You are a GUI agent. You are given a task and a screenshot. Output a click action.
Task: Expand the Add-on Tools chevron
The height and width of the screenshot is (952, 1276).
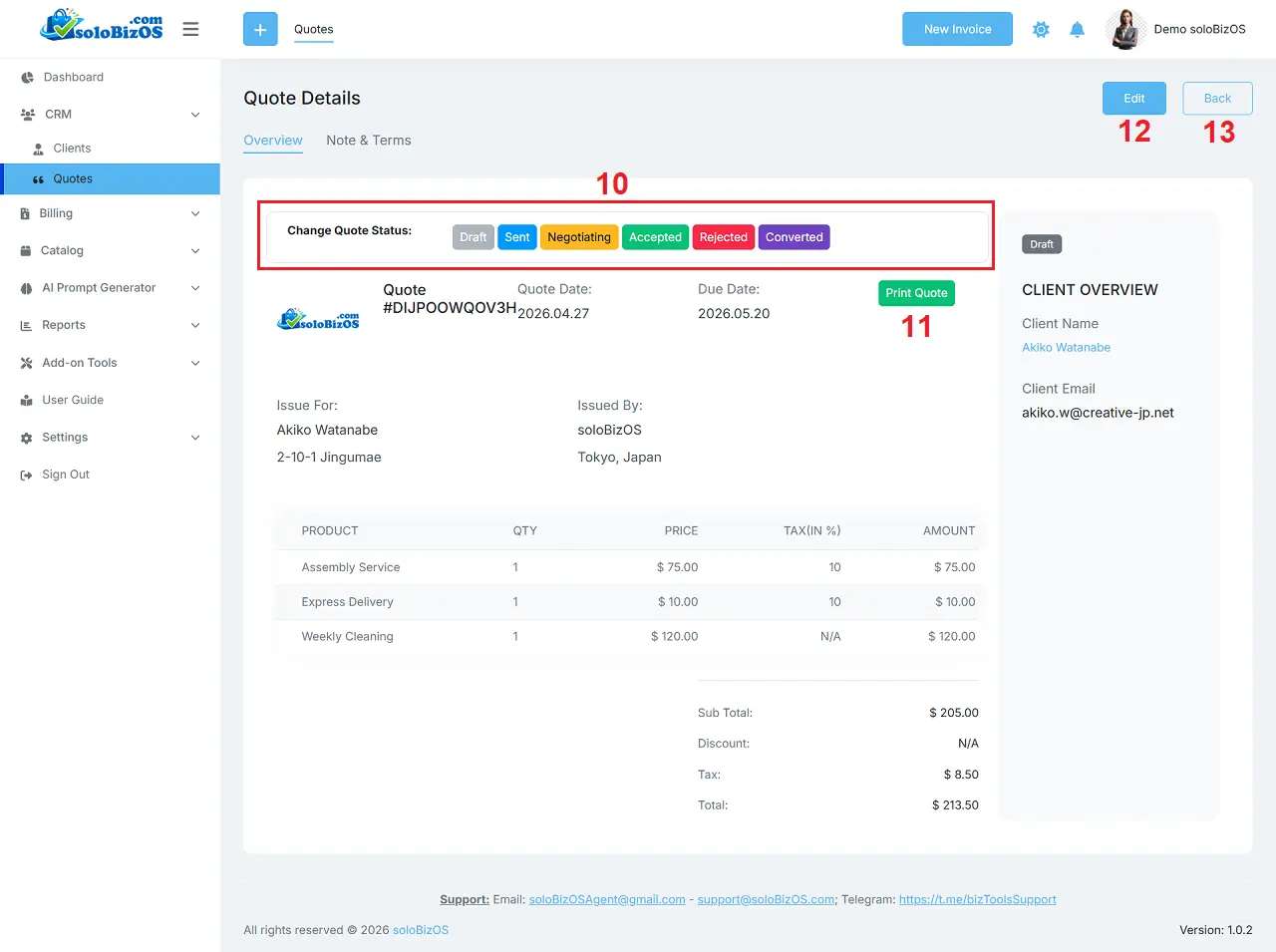point(195,363)
